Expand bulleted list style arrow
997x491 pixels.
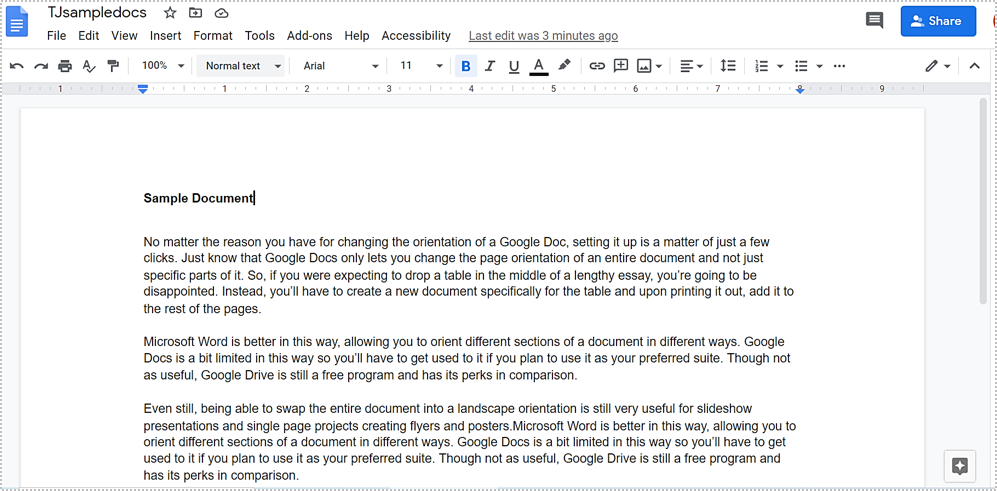pos(820,66)
